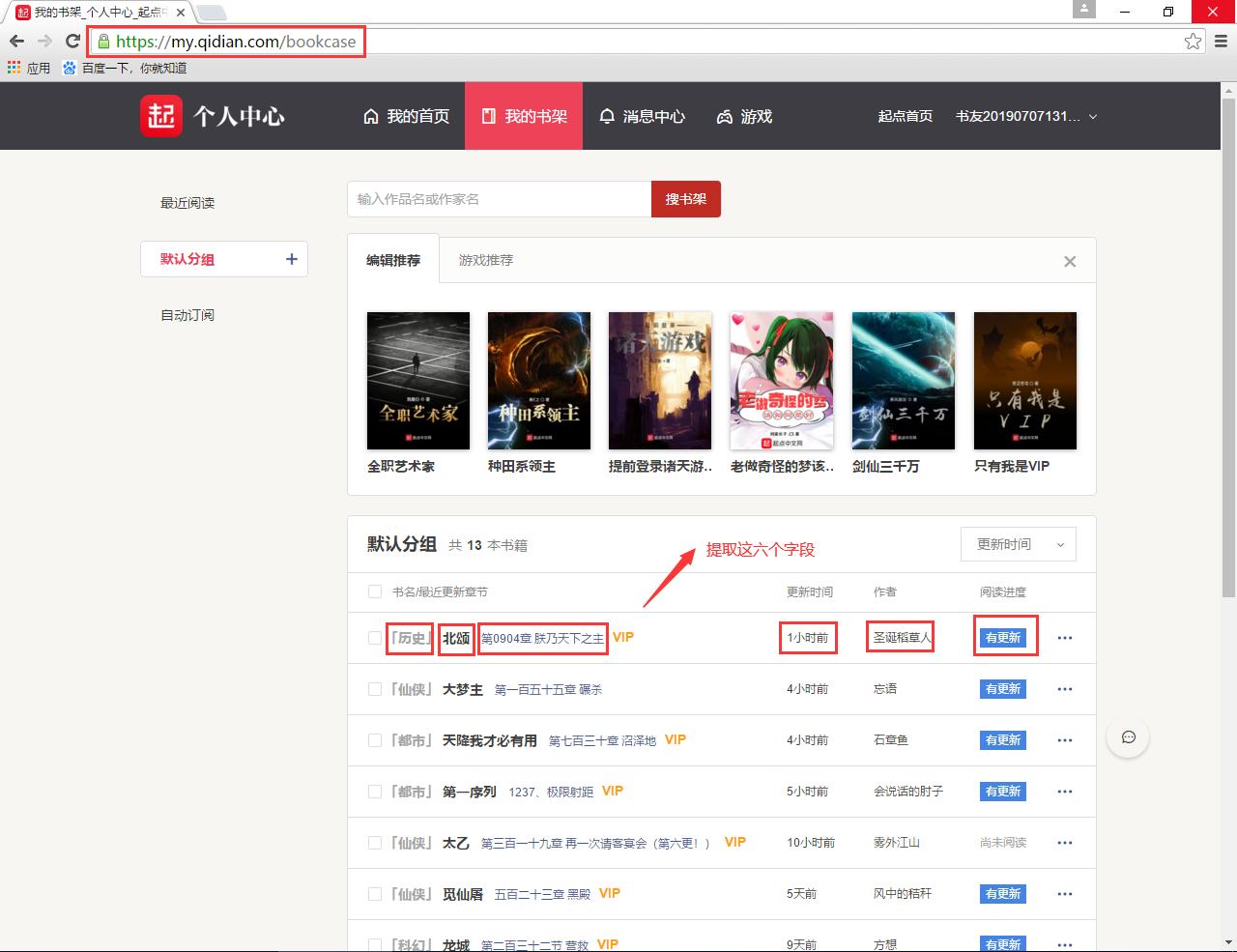1237x952 pixels.
Task: Go back with the browser back arrow
Action: (16, 41)
